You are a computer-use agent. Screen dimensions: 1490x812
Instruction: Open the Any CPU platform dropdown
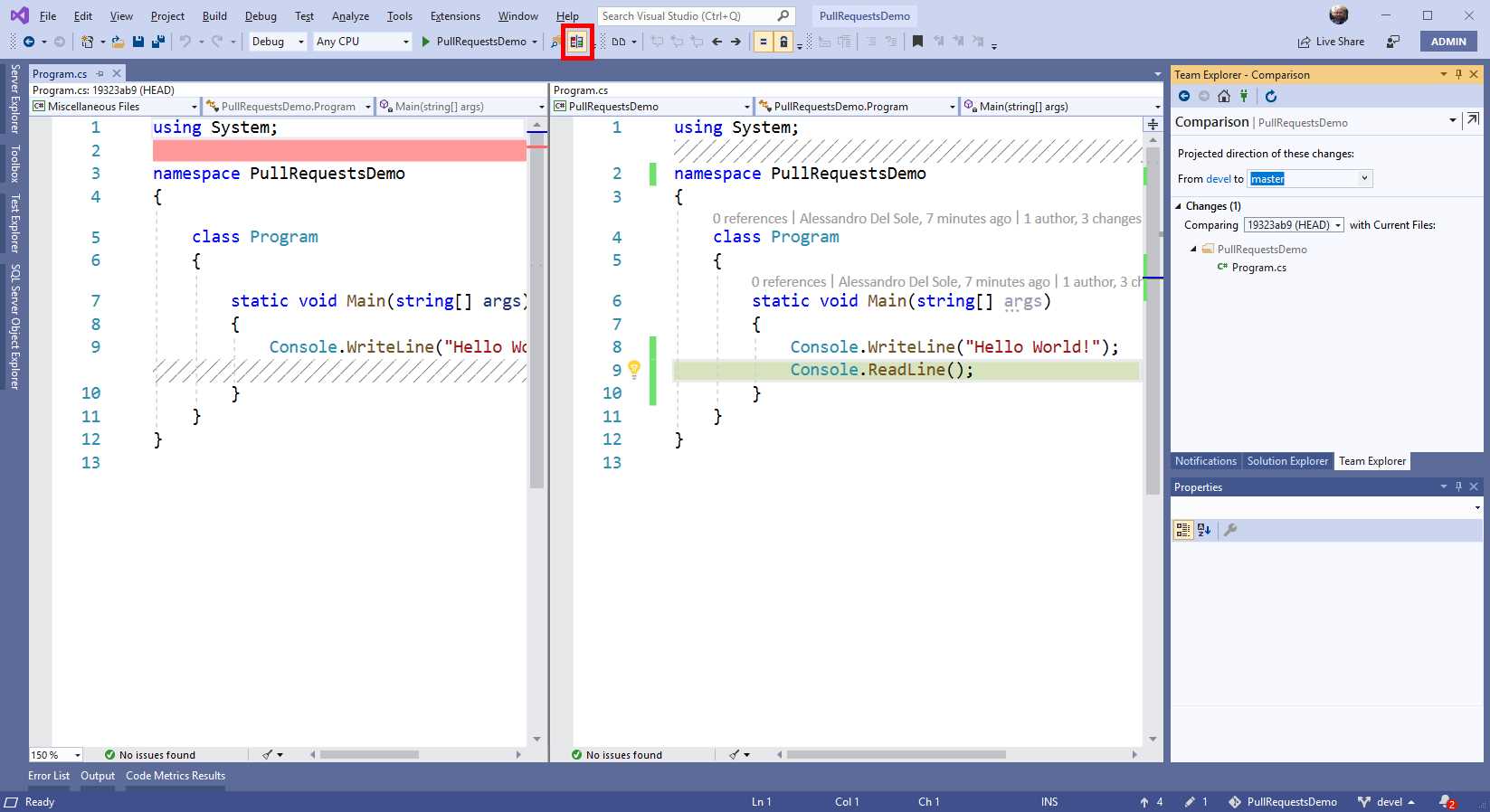click(363, 42)
